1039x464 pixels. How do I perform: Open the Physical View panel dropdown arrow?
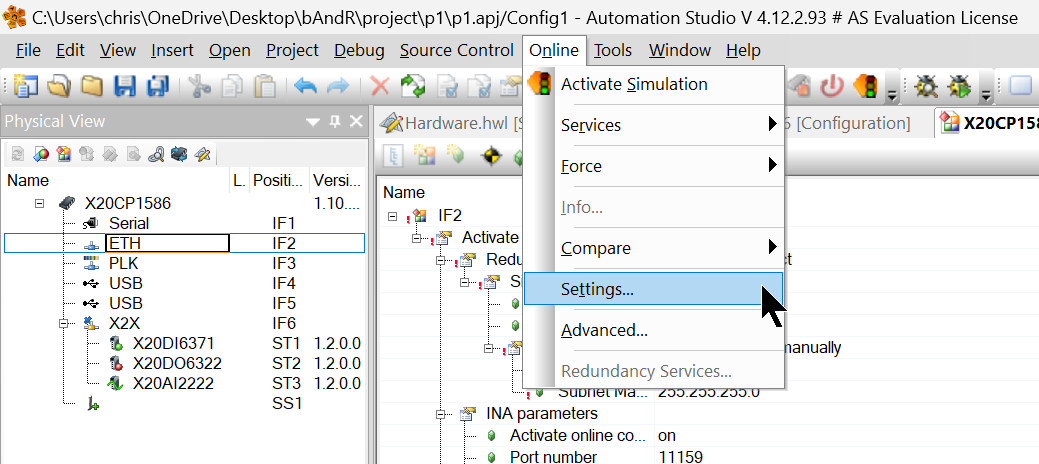tap(313, 122)
